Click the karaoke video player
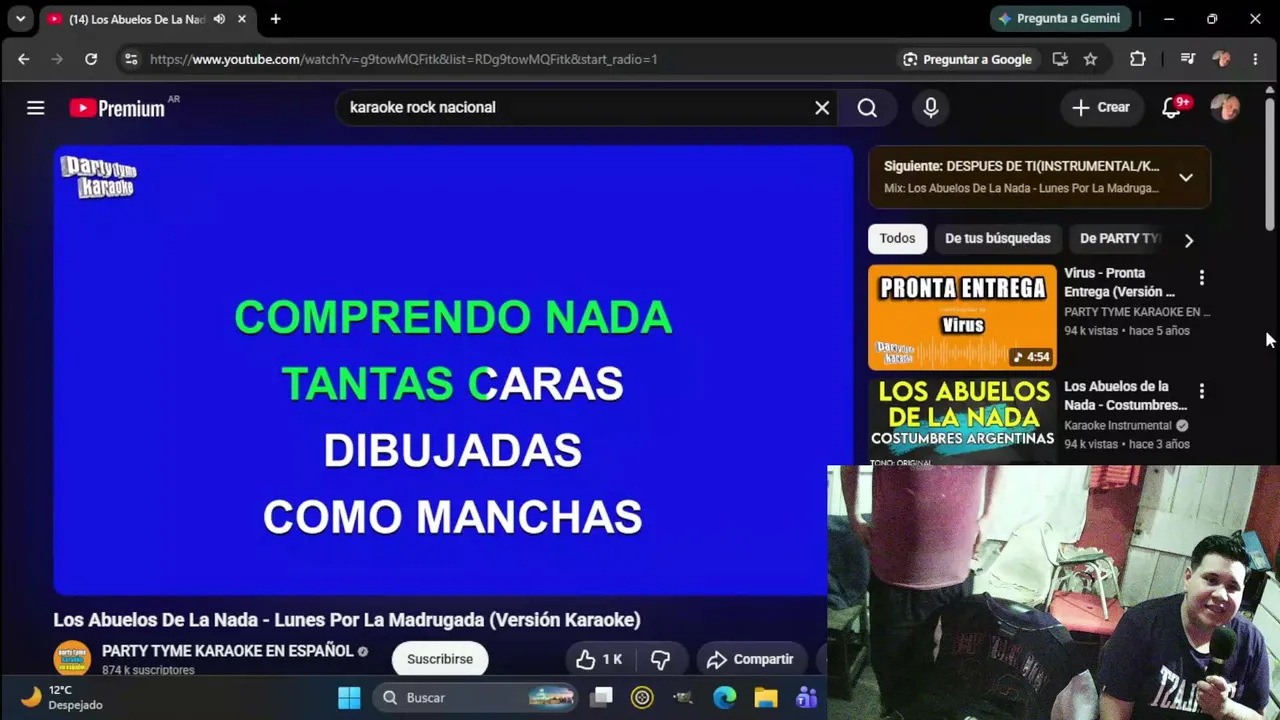The image size is (1280, 720). [x=453, y=371]
